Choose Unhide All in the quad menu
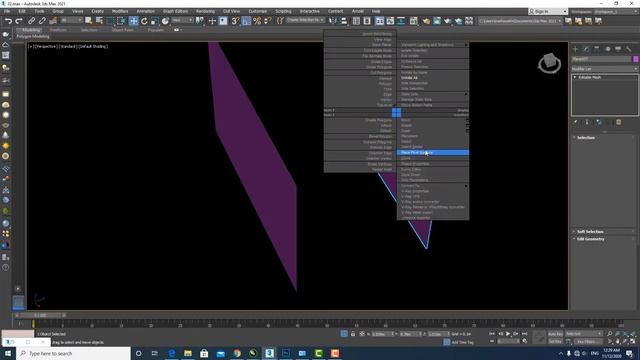This screenshot has height=360, width=640. click(x=409, y=78)
